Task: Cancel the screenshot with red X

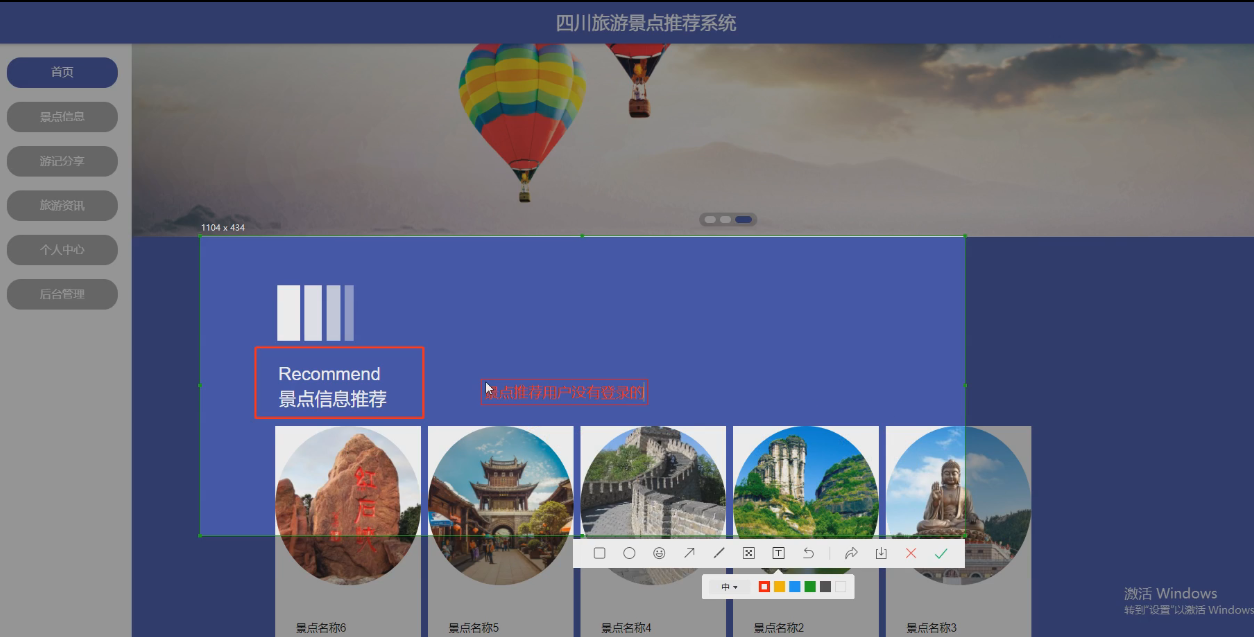Action: 911,553
